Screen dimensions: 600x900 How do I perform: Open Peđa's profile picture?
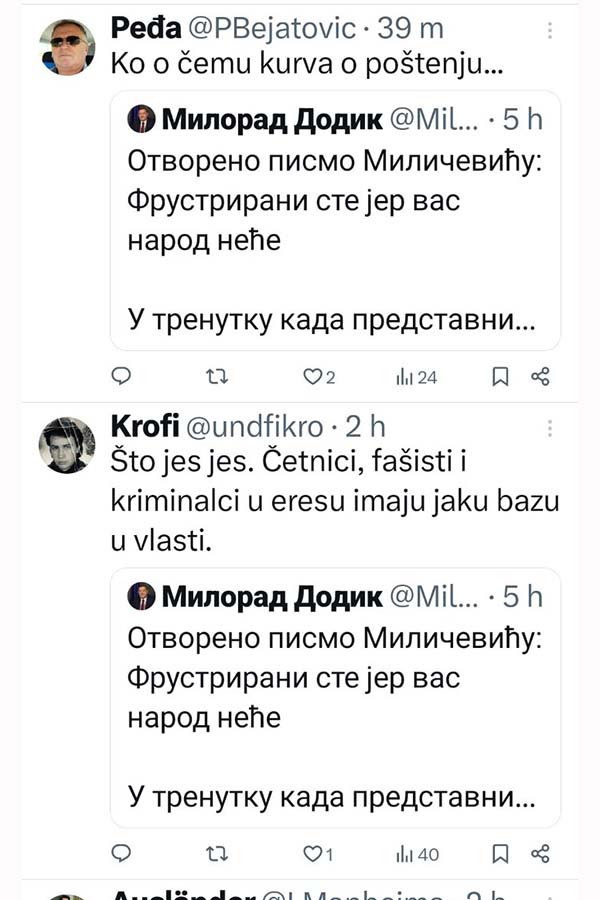(67, 46)
